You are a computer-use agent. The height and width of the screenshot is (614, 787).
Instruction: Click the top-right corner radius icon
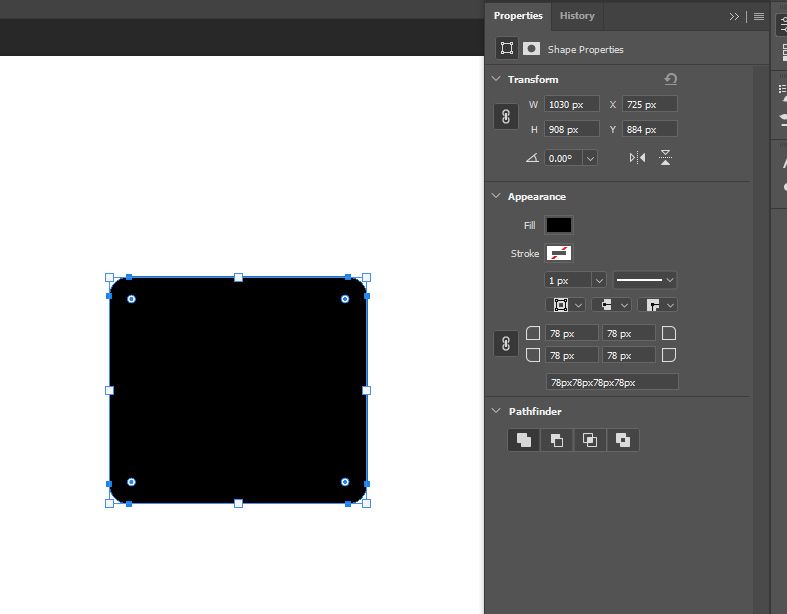(x=669, y=333)
